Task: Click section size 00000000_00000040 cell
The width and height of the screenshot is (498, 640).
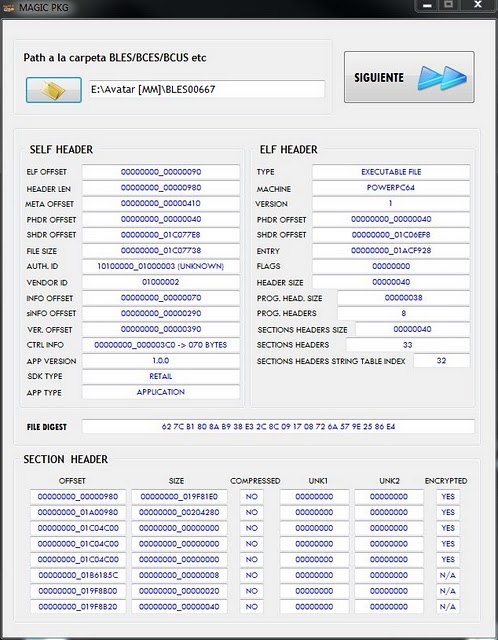Action: pos(179,607)
